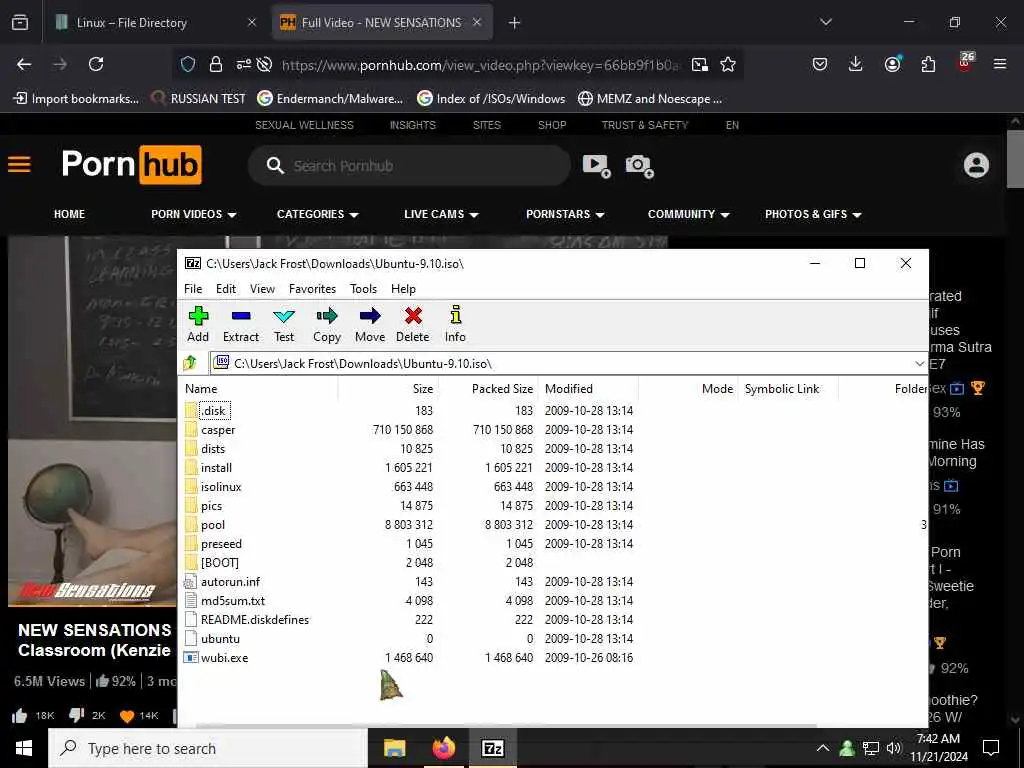Click the TRUST & SAFETY header link

point(645,125)
